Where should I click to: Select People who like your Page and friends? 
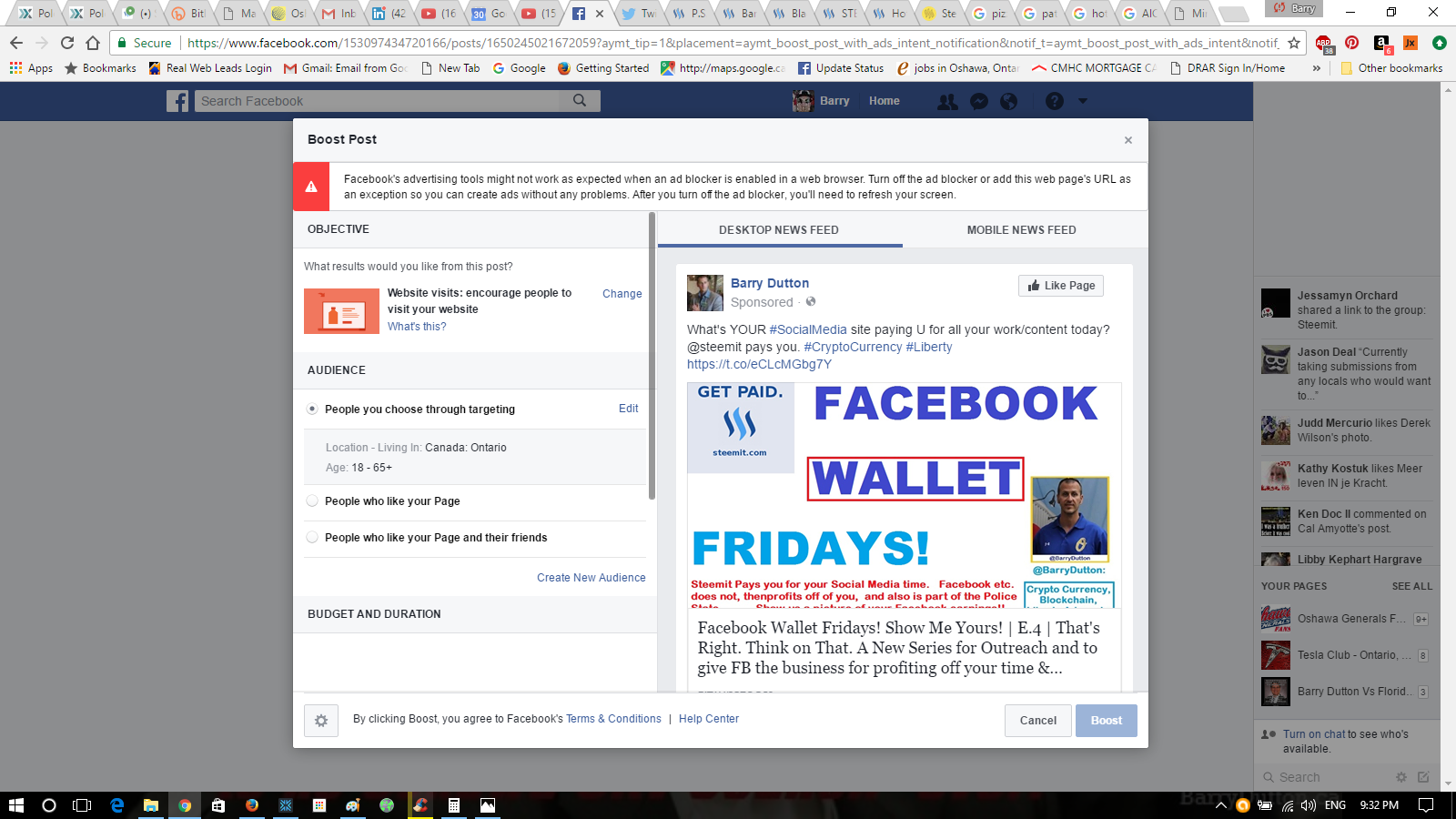(312, 538)
